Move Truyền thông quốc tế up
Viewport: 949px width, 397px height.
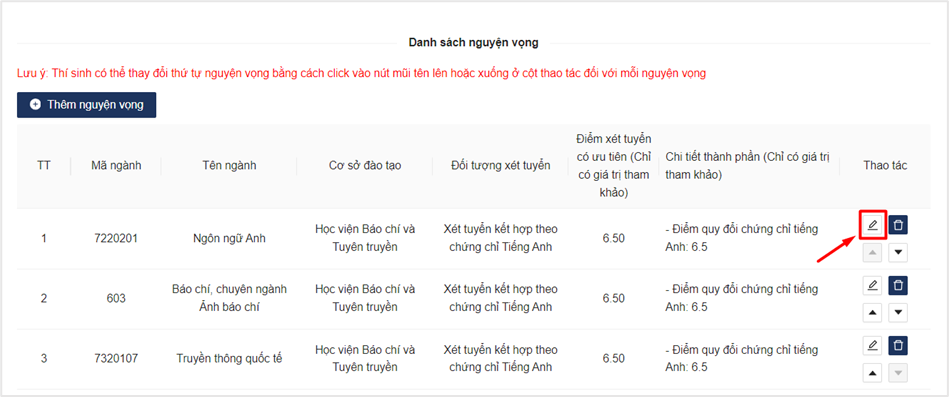pos(872,373)
